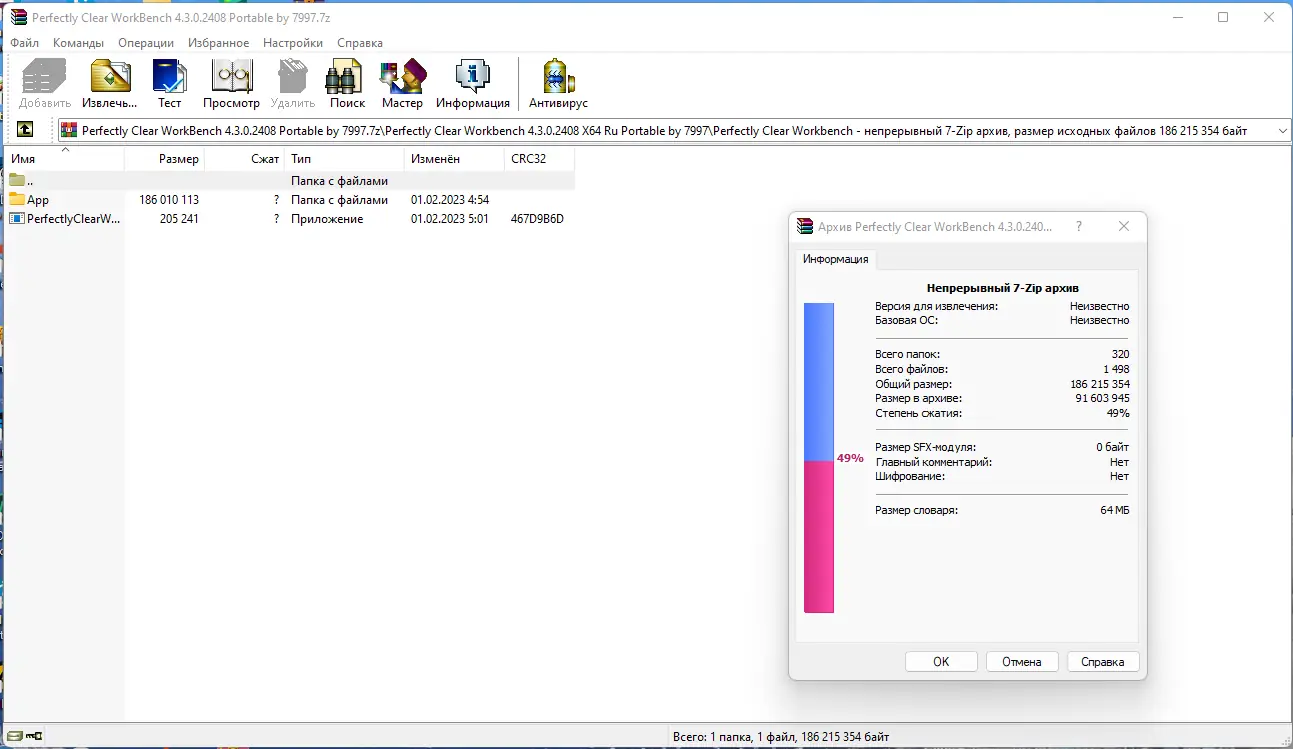Image resolution: width=1293 pixels, height=749 pixels.
Task: Open the Файл menu
Action: (x=25, y=43)
